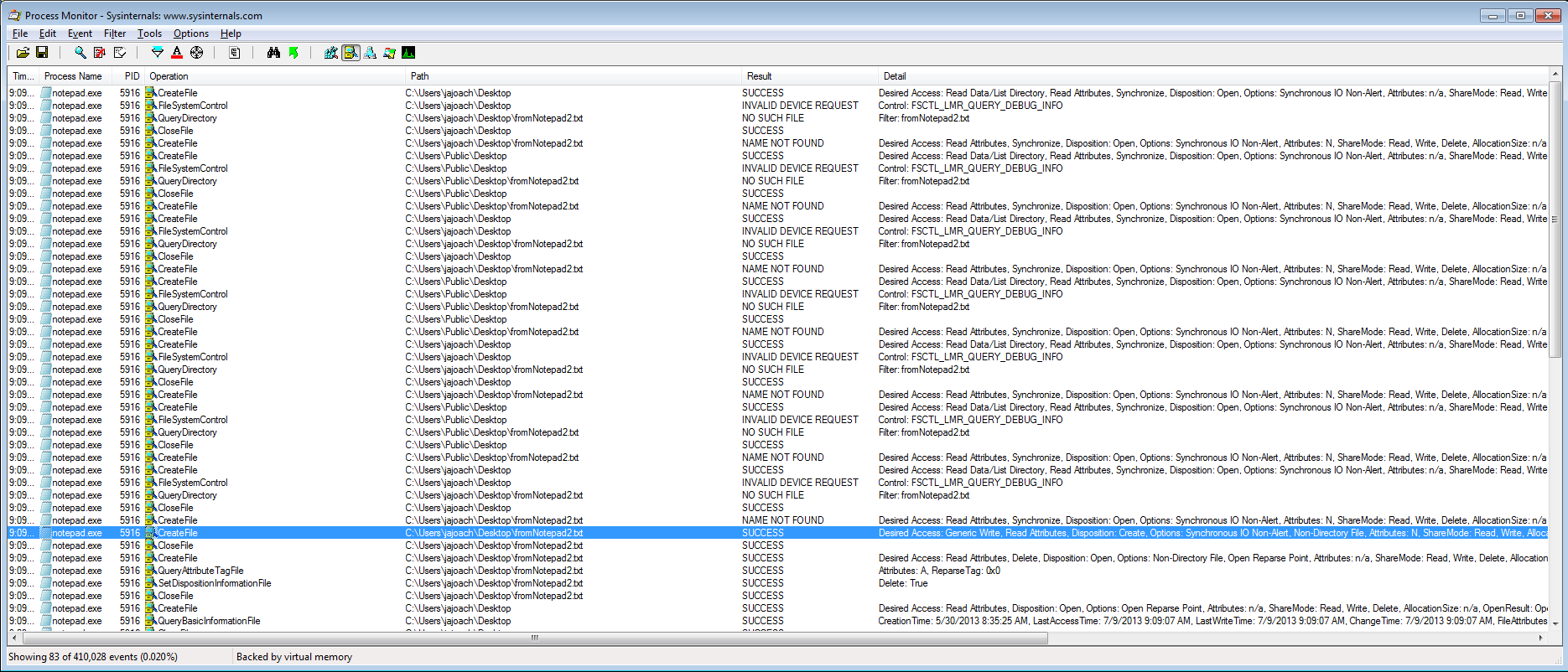1568x672 pixels.
Task: Click the first row's CreateFile operation cell
Action: 178,93
